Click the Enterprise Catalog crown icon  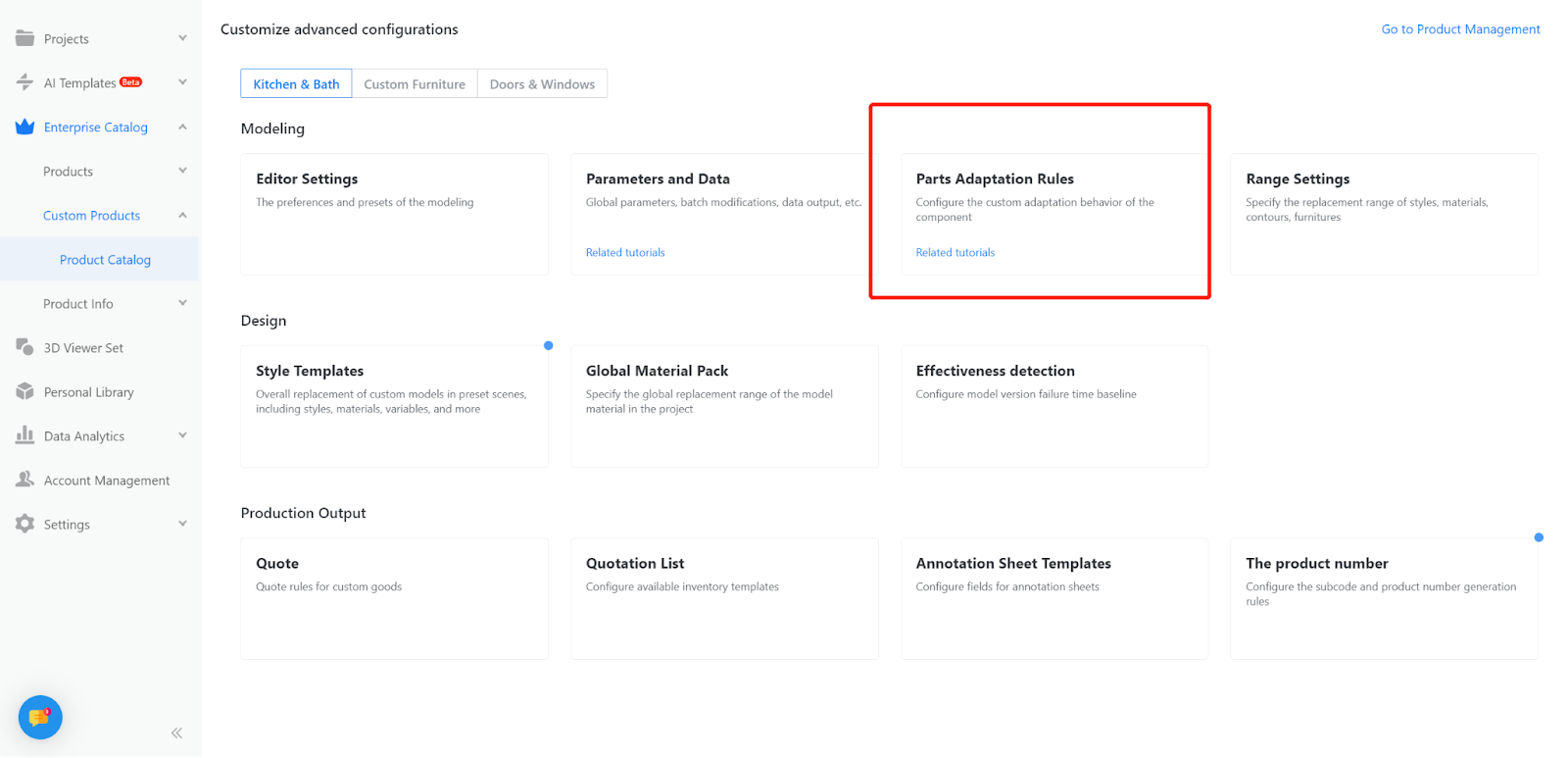point(24,126)
